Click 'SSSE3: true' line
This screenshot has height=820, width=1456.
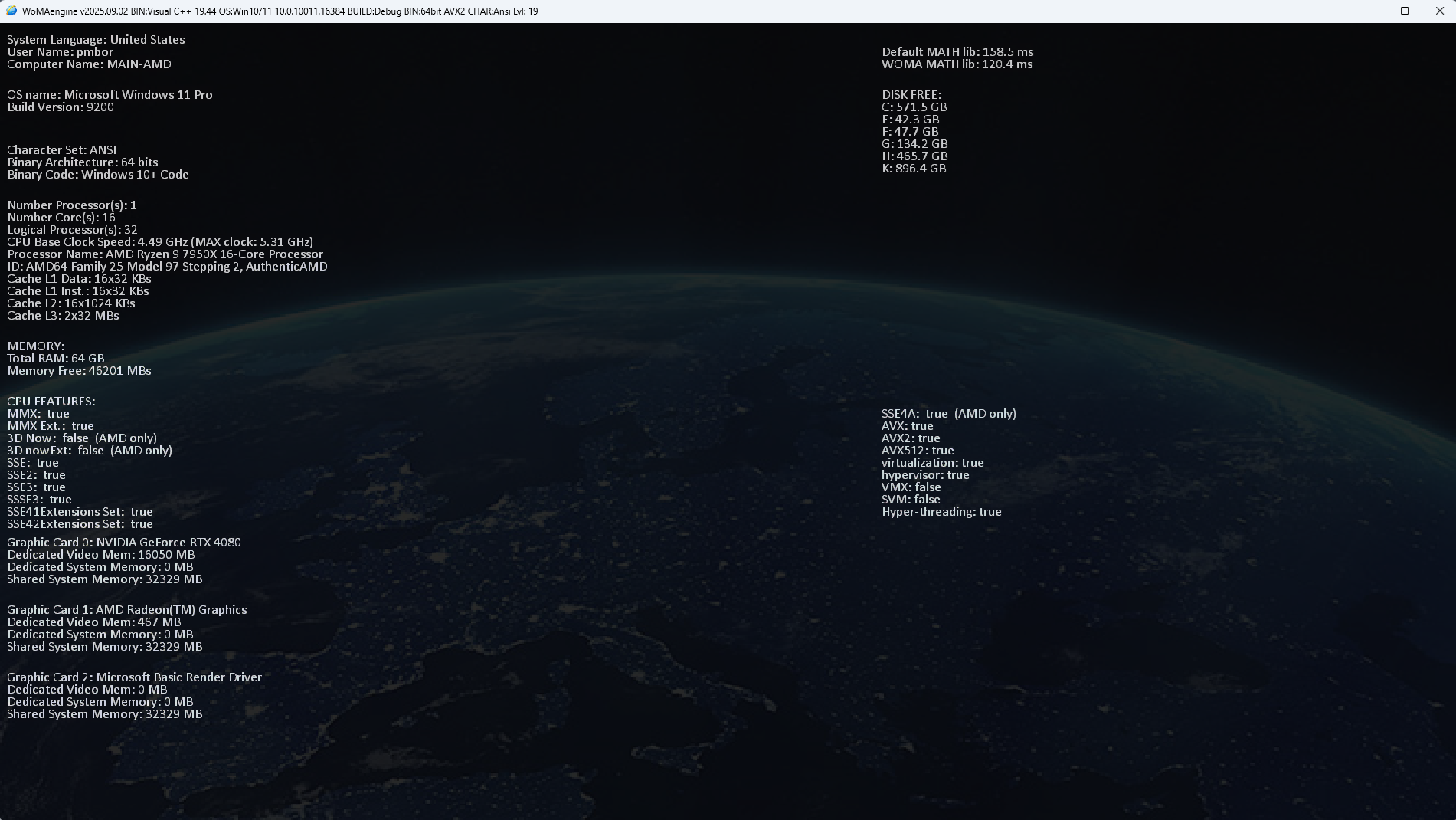tap(39, 500)
